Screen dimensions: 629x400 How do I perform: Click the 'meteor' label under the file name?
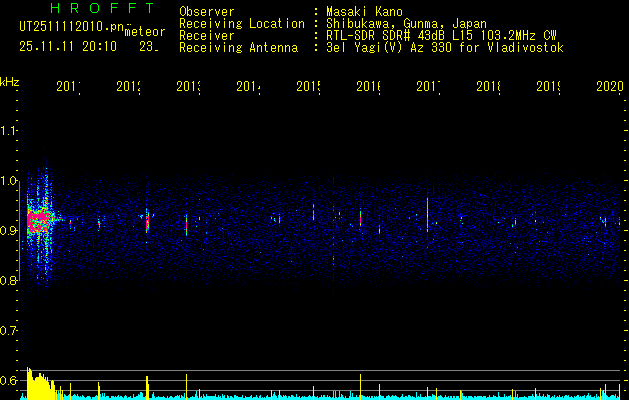[145, 32]
